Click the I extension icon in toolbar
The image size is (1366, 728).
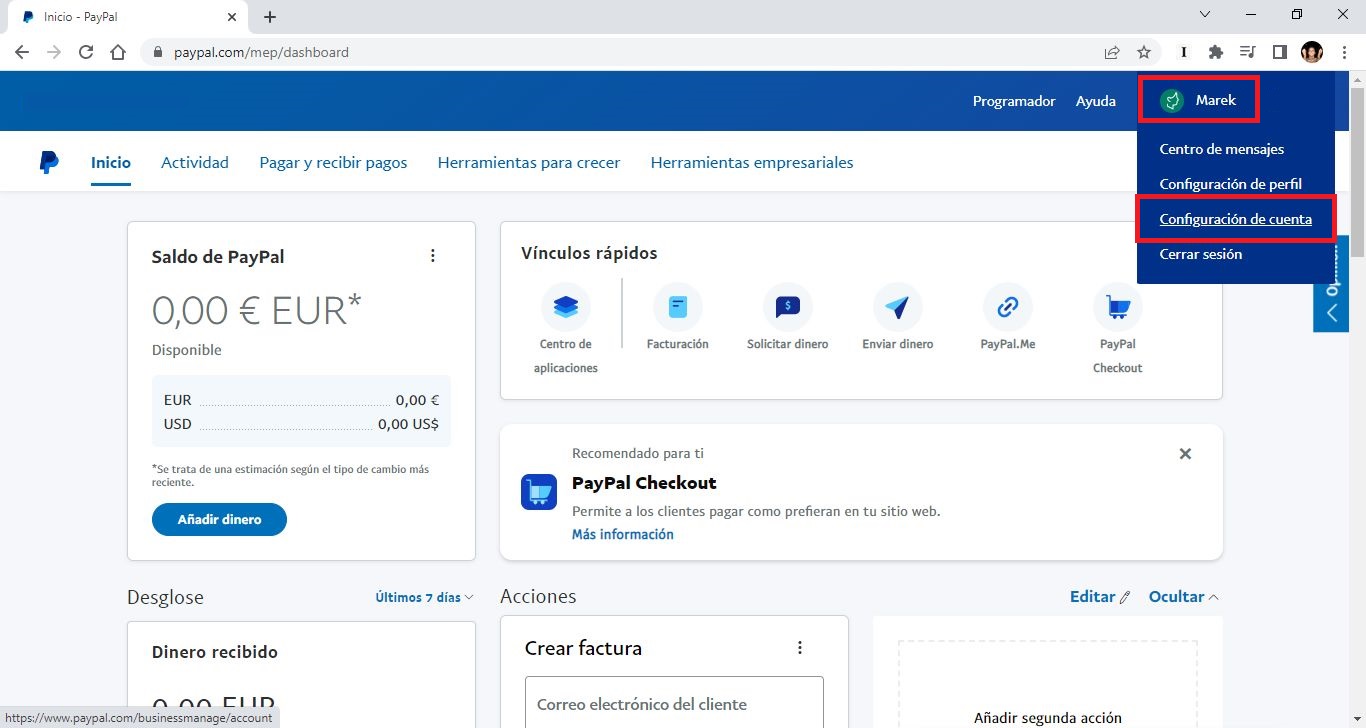point(1184,52)
